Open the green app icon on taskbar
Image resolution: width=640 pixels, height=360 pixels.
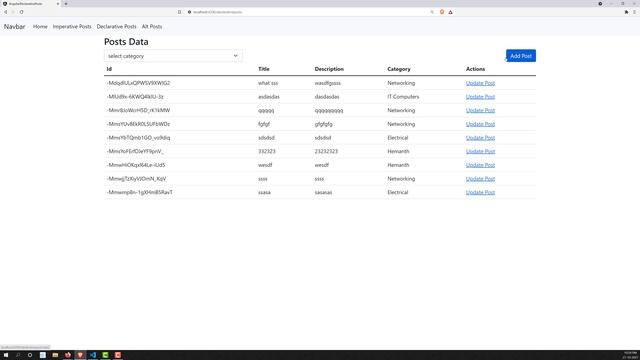coord(105,355)
